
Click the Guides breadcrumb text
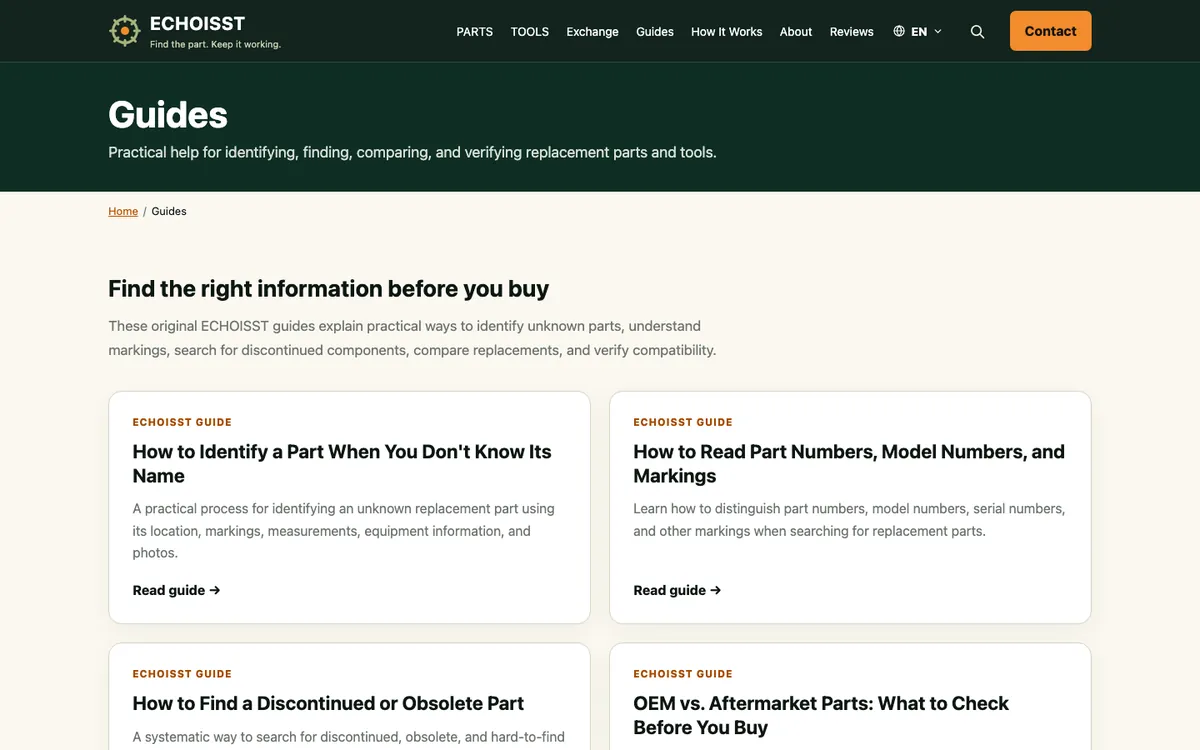[169, 211]
